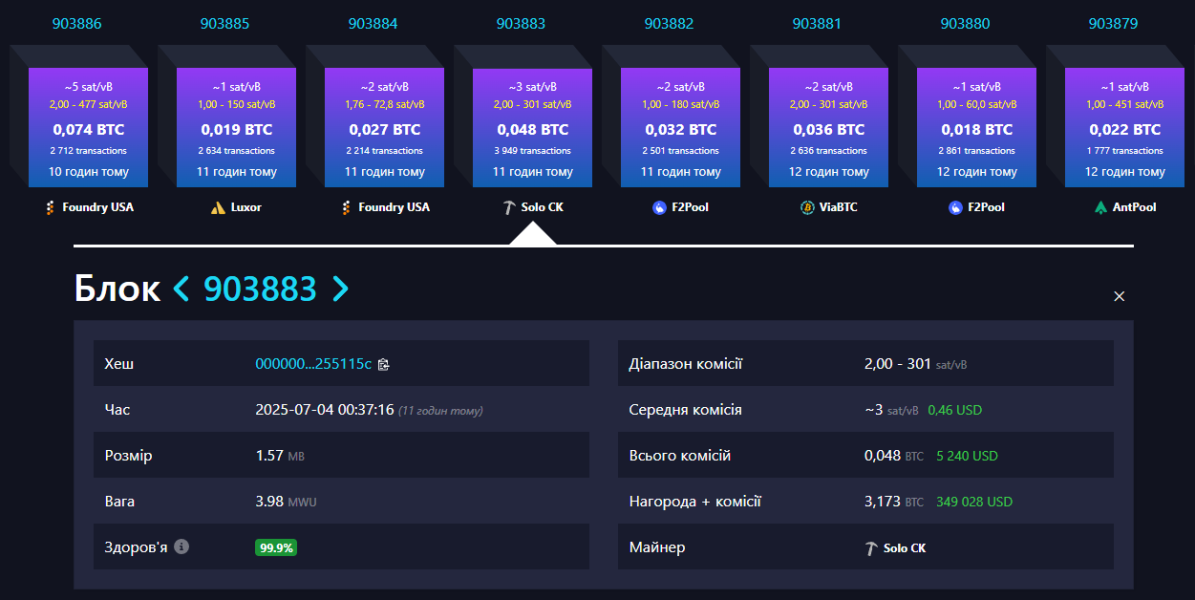Open block height 903885 at top

click(225, 23)
